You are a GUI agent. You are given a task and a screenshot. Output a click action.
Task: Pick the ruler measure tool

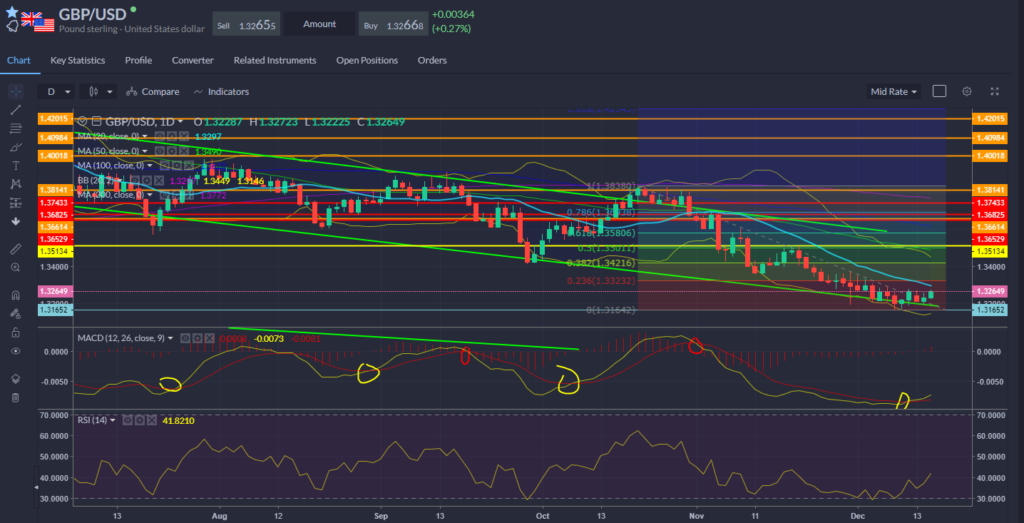point(15,247)
